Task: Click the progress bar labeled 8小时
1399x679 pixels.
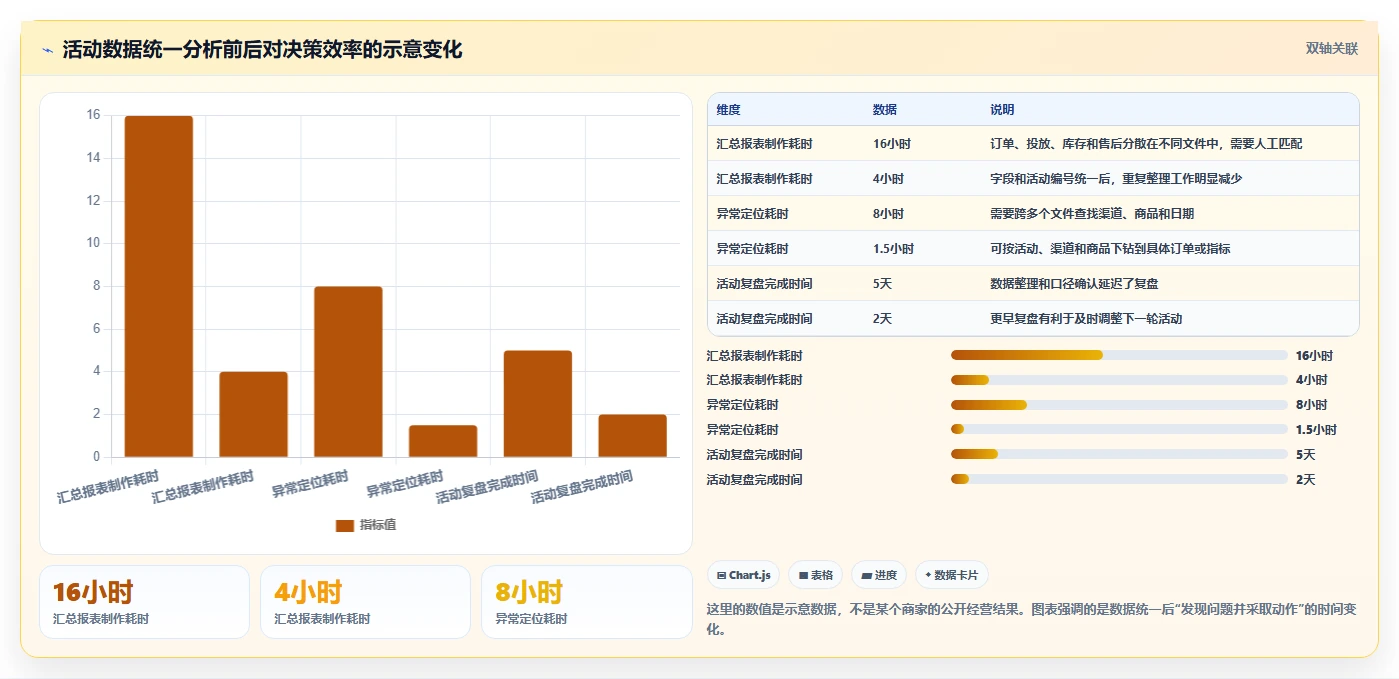Action: (x=1119, y=405)
